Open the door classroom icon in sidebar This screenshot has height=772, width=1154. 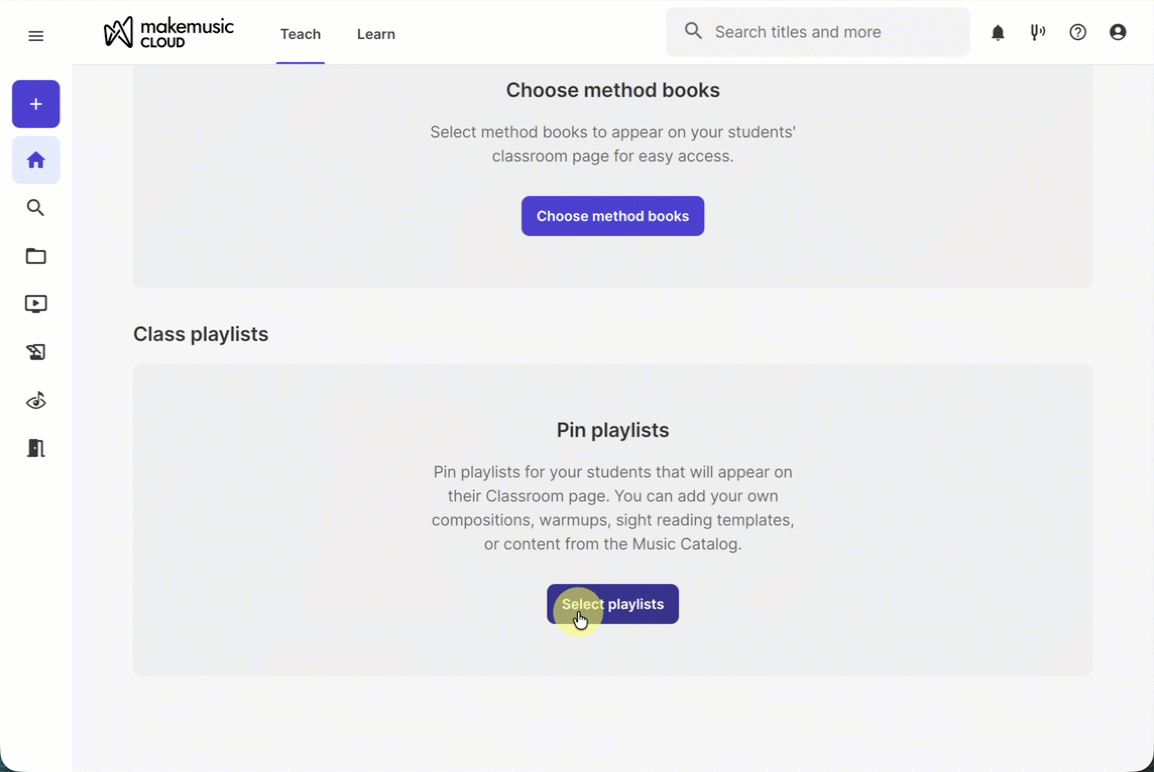(x=35, y=448)
